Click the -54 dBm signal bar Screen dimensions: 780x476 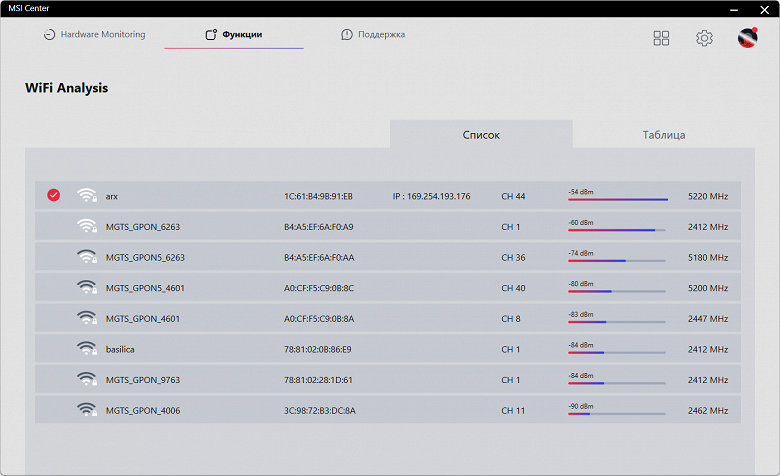coord(618,199)
